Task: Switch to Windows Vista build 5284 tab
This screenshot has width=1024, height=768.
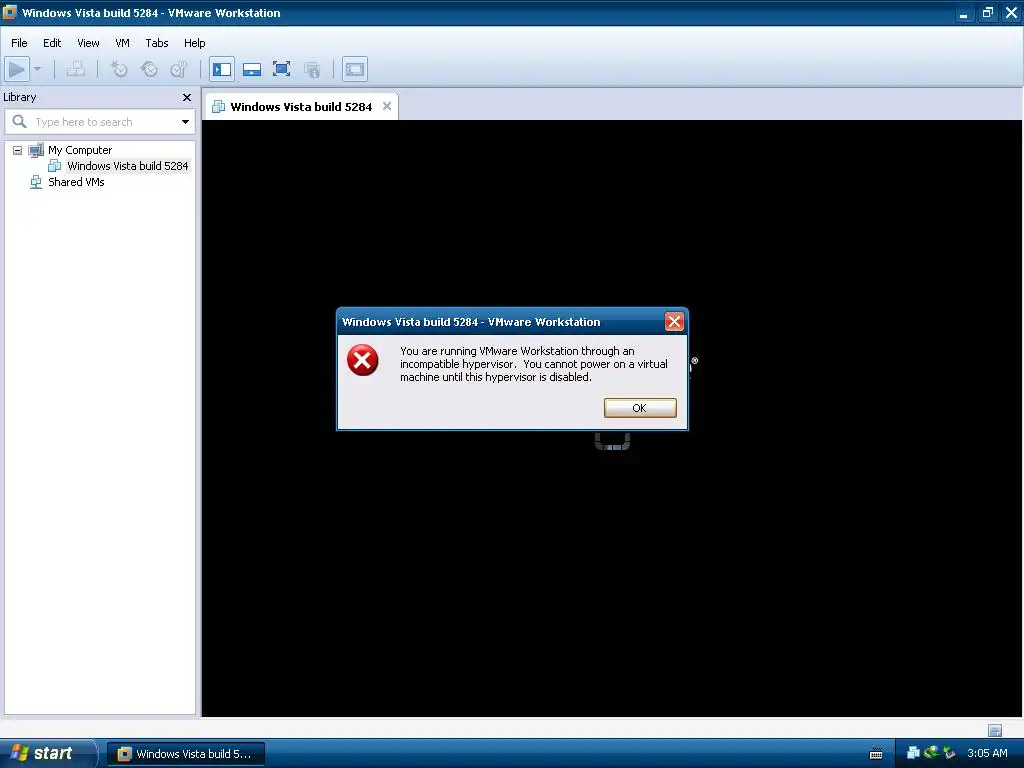Action: coord(301,106)
